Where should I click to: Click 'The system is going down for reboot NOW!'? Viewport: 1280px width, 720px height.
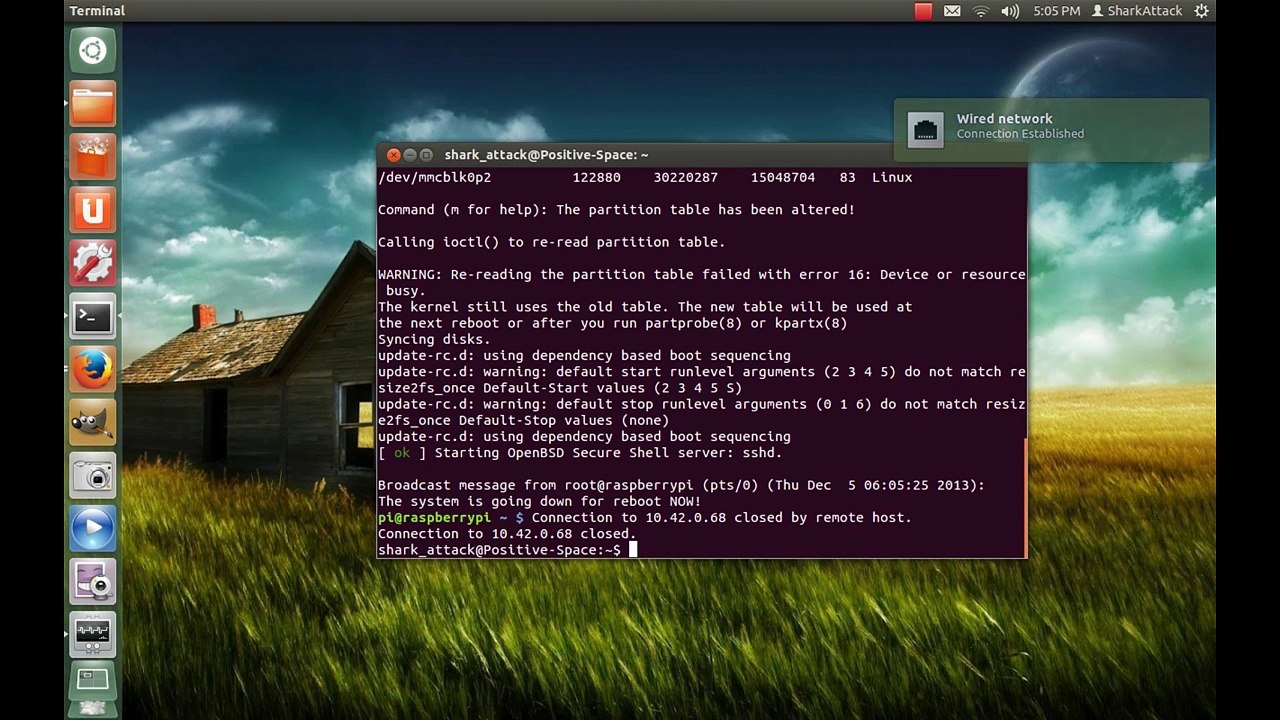[x=540, y=501]
